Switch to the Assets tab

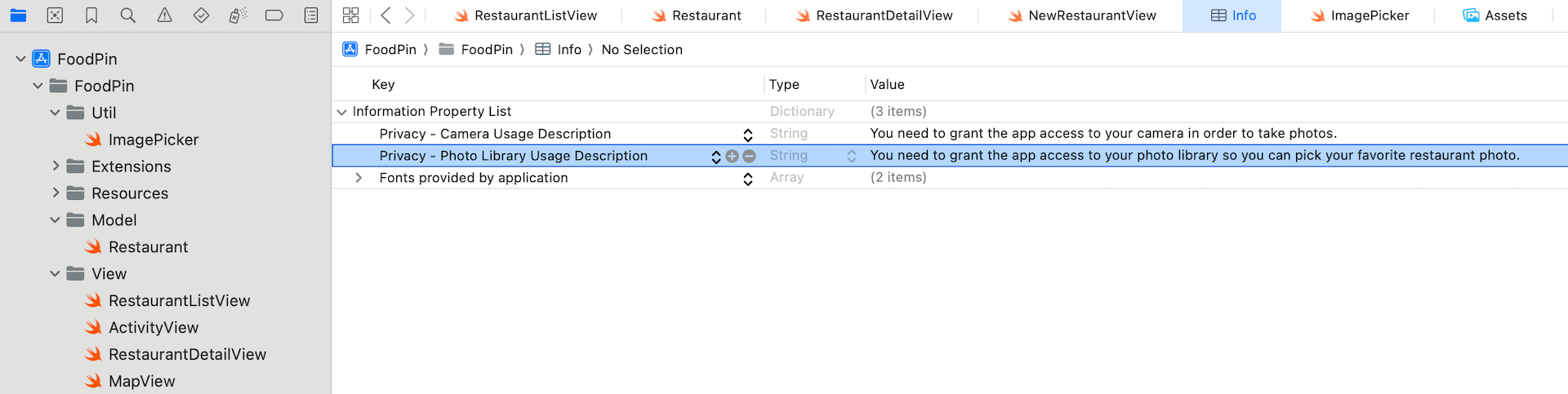tap(1494, 15)
